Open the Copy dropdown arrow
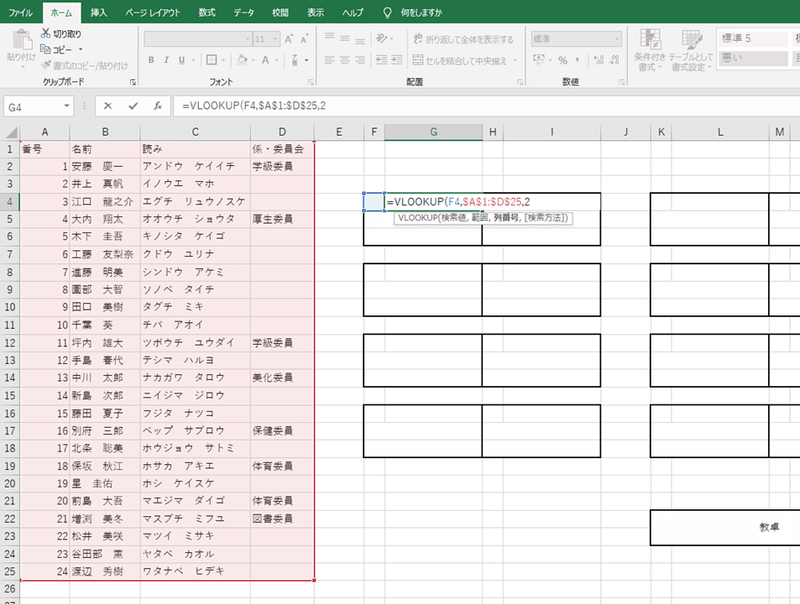 point(81,49)
